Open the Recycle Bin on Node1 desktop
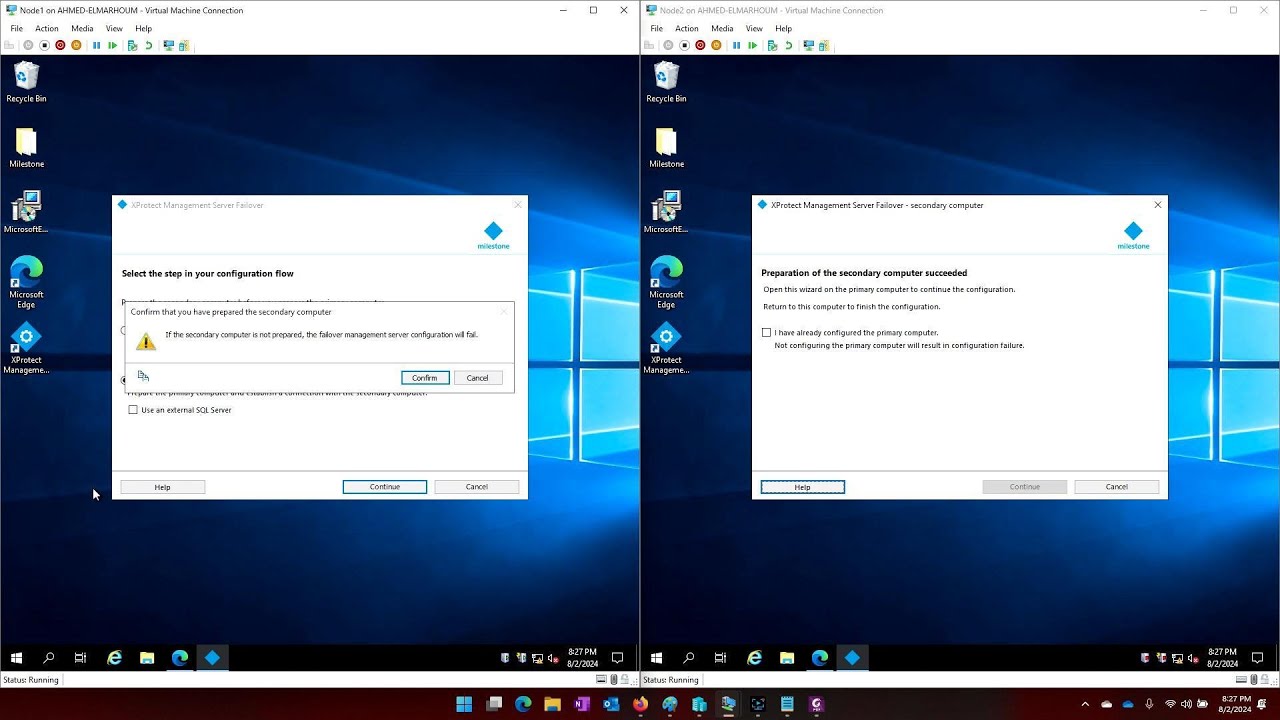Viewport: 1280px width, 720px height. (x=26, y=82)
